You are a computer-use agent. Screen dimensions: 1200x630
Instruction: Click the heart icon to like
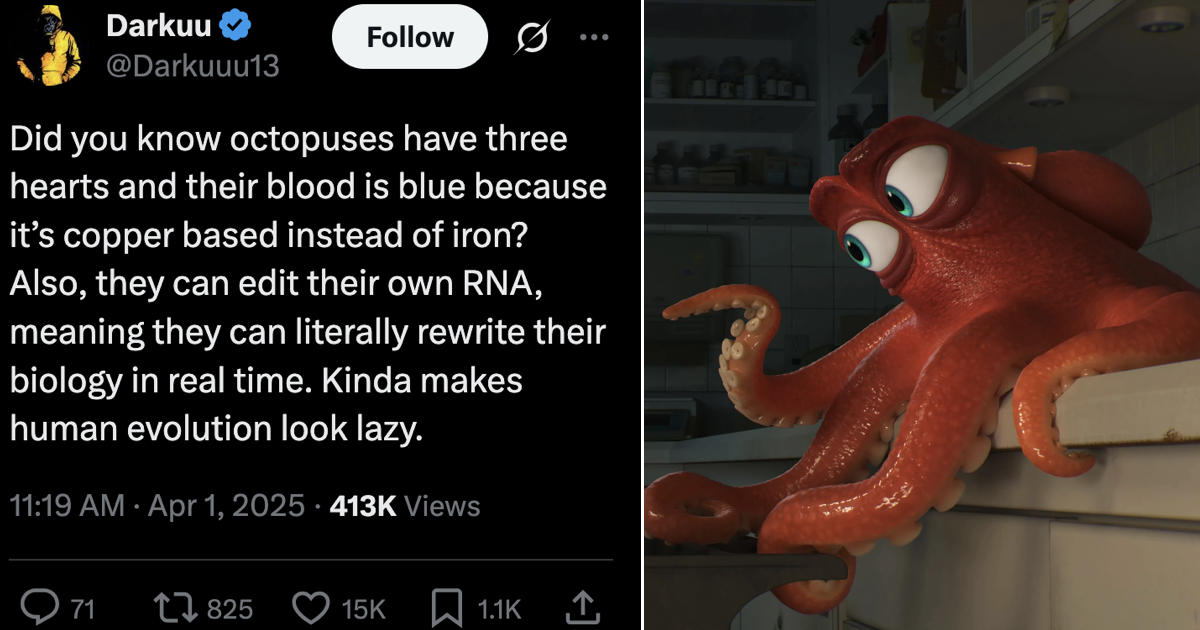(311, 605)
